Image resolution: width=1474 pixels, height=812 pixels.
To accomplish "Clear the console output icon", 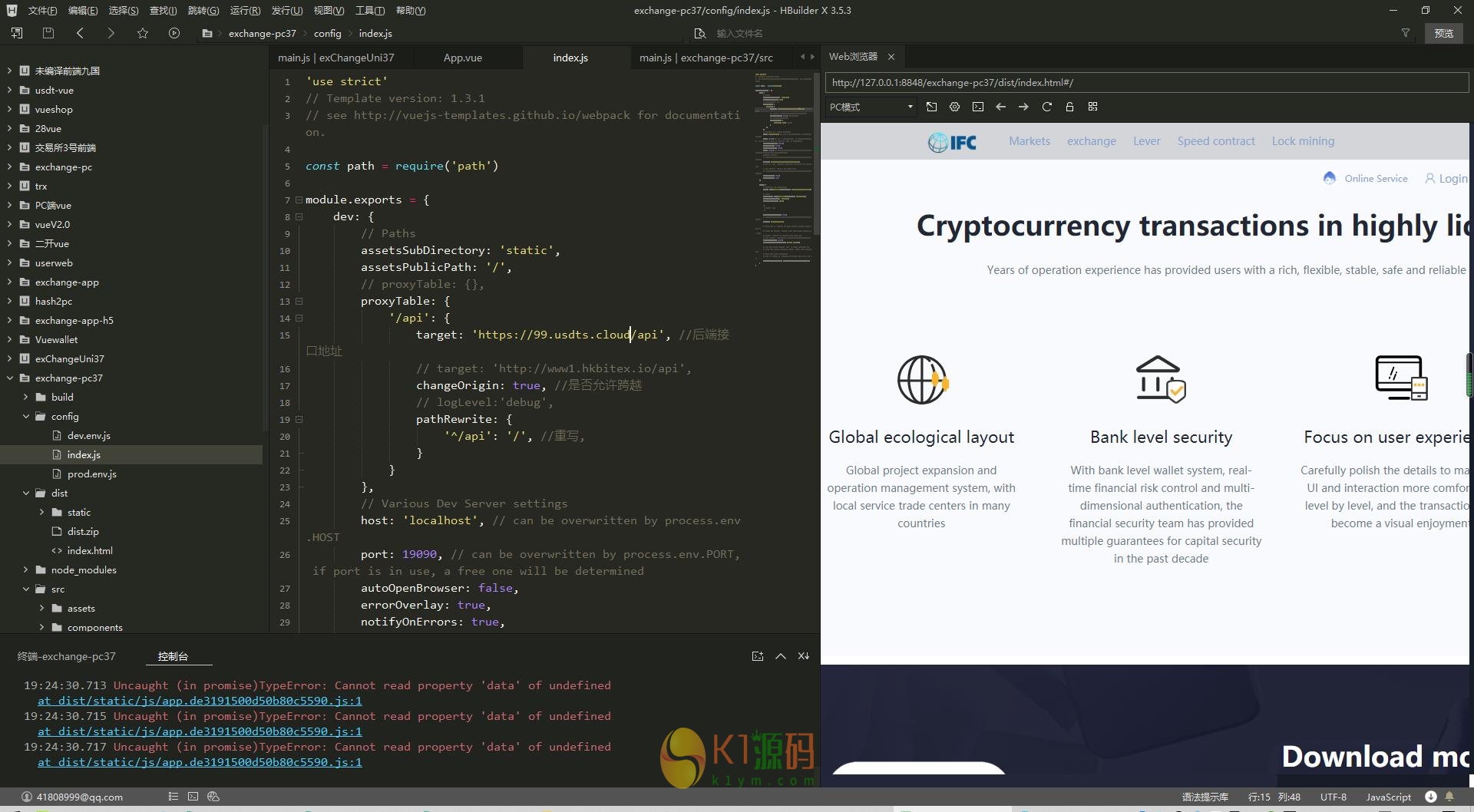I will (x=804, y=656).
